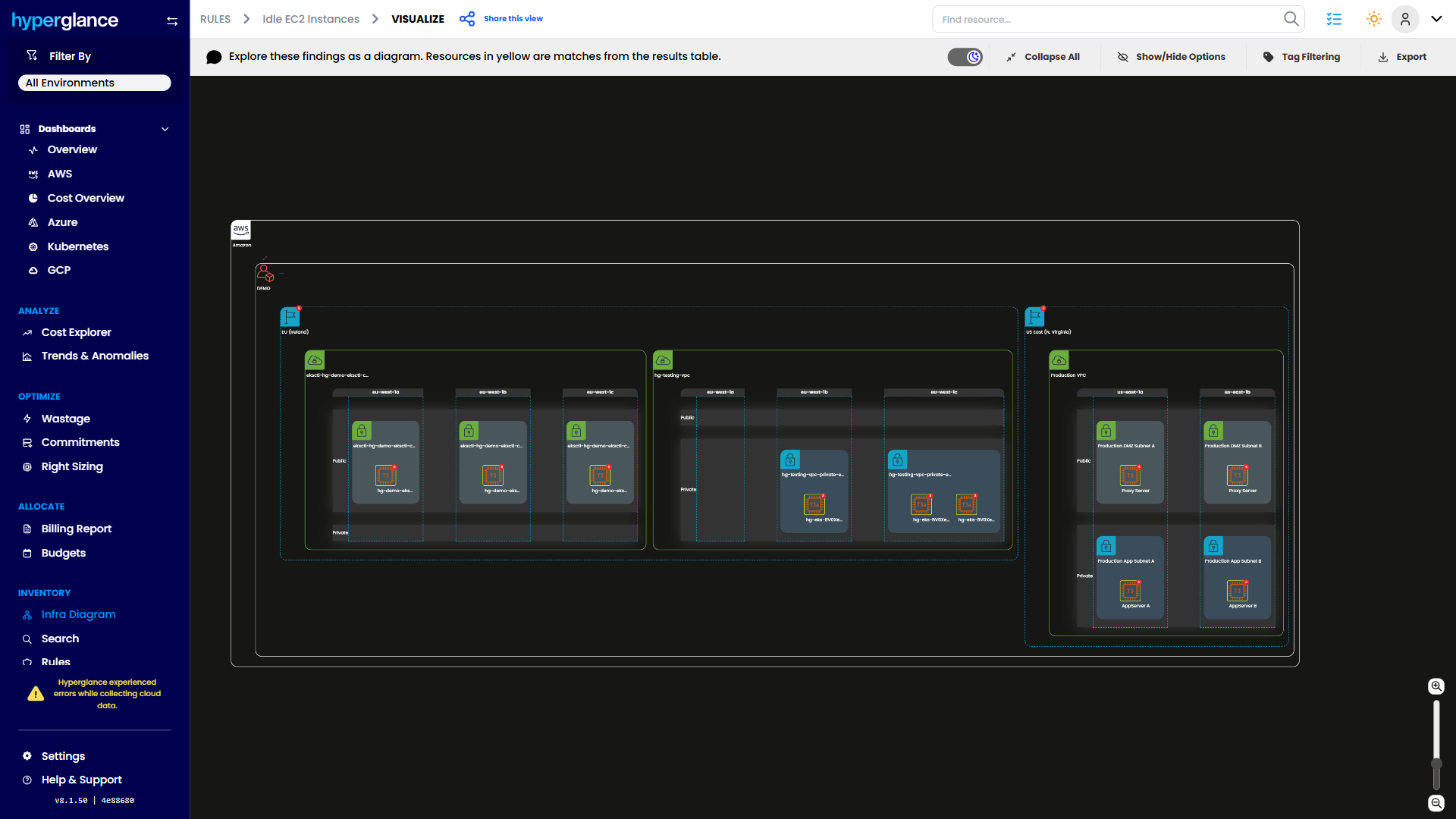The height and width of the screenshot is (819, 1456).
Task: Open the user profile avatar icon
Action: tap(1405, 19)
